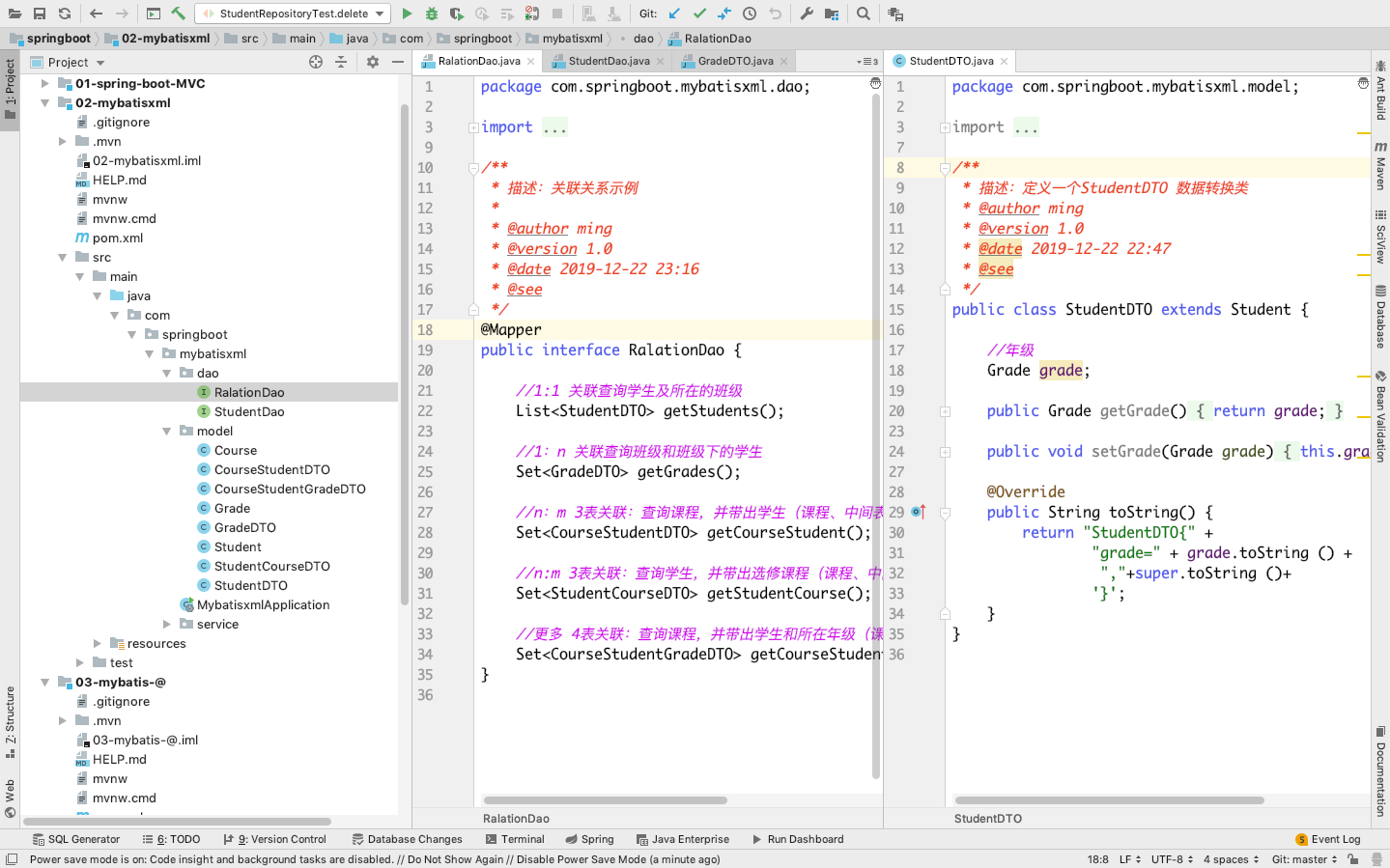Start debugging with the green bug icon
Image resolution: width=1390 pixels, height=868 pixels.
432,14
